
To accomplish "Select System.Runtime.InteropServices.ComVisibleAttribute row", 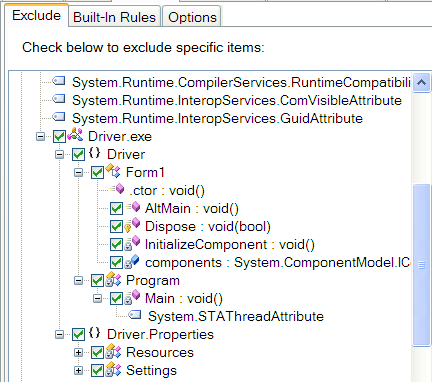I will (237, 100).
